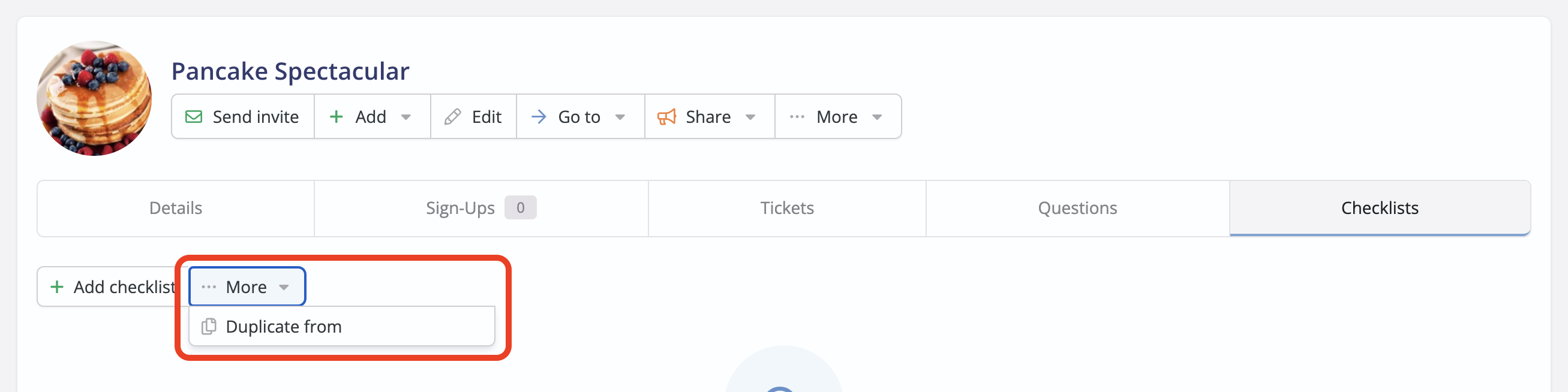Click the green plus icon beside Add
This screenshot has height=392, width=1568.
336,116
